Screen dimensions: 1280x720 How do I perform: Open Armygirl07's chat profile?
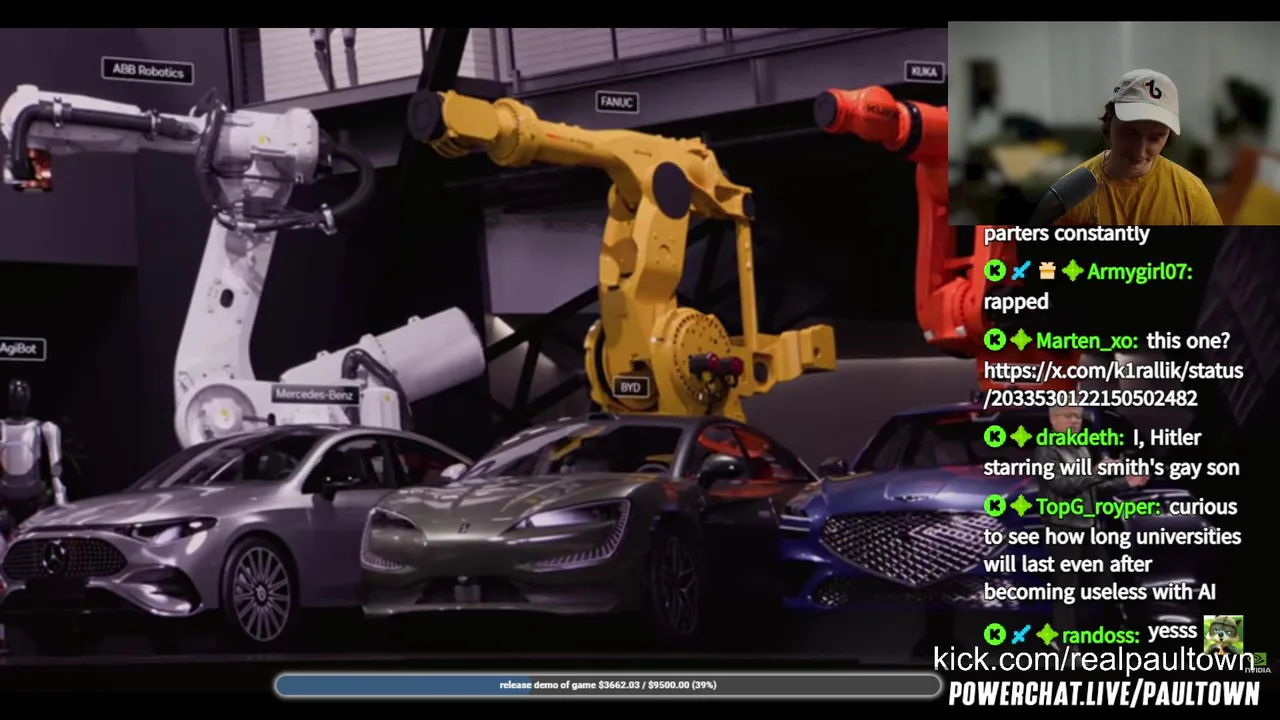click(x=1139, y=272)
